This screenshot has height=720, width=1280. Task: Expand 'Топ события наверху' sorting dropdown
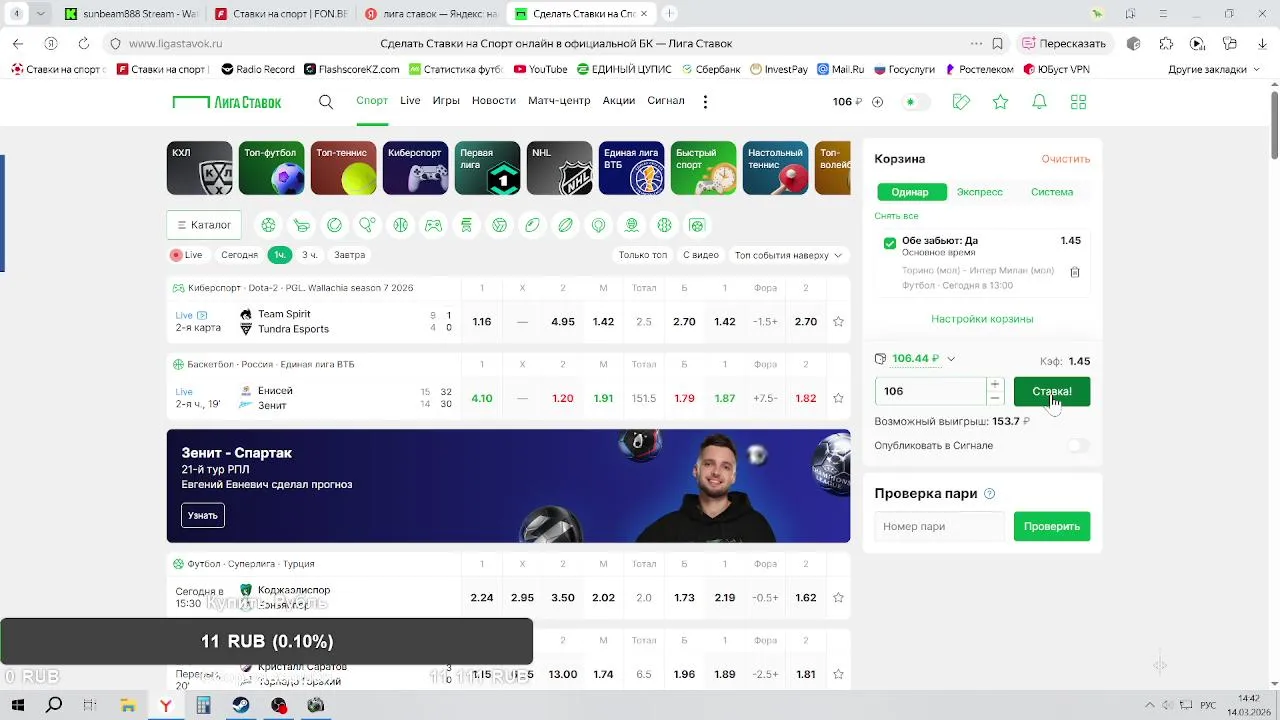[788, 255]
